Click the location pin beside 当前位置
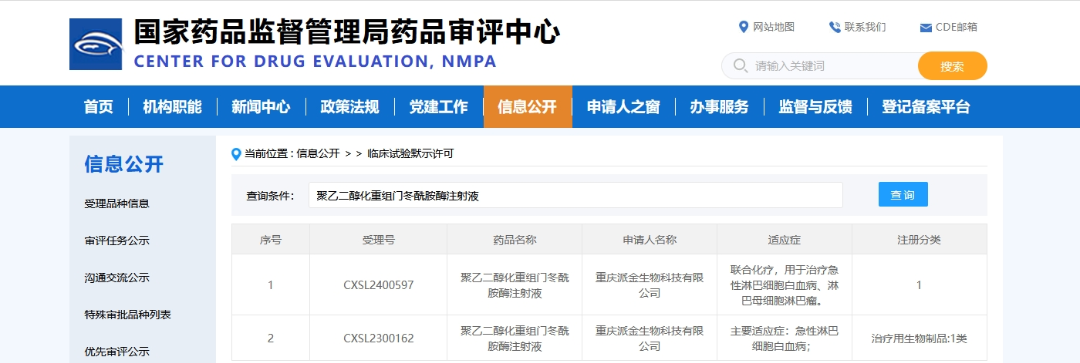Viewport: 1080px width, 363px height. 237,154
